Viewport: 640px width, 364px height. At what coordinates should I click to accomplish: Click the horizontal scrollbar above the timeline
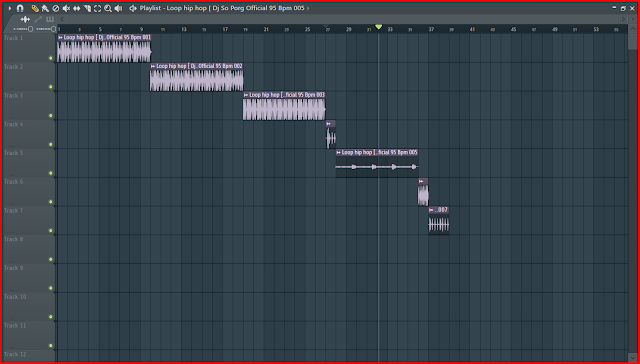pos(343,19)
